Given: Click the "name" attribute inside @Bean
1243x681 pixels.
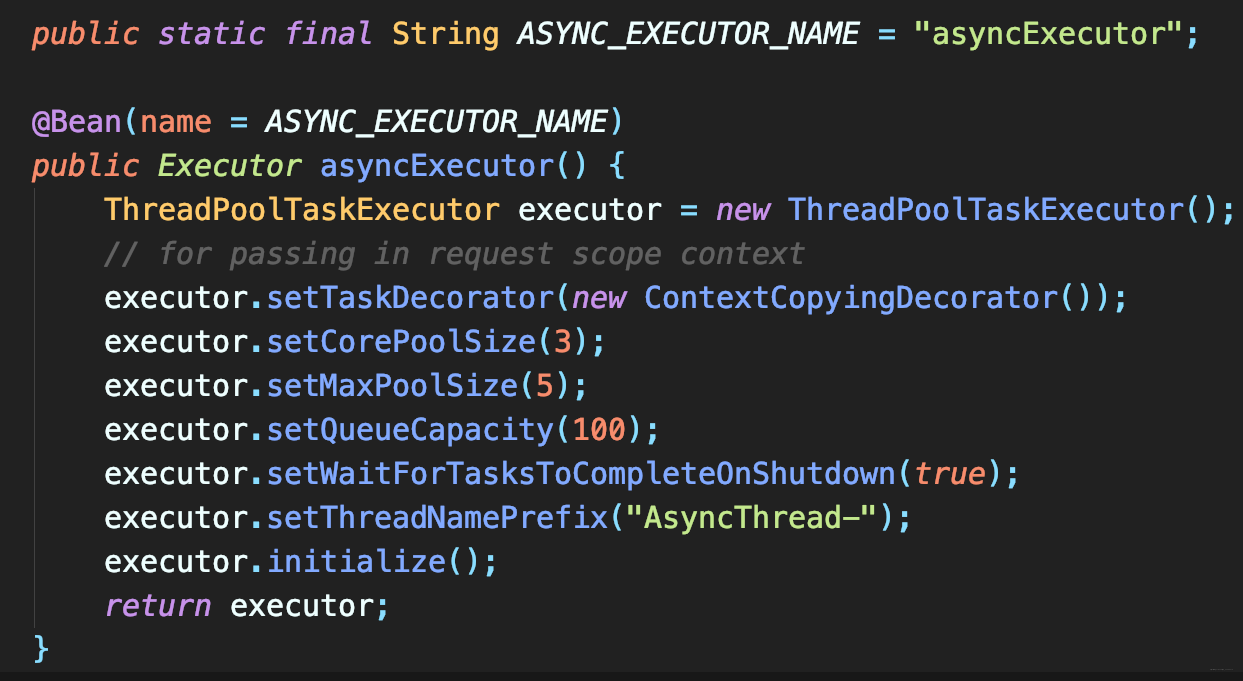Looking at the screenshot, I should [x=176, y=122].
